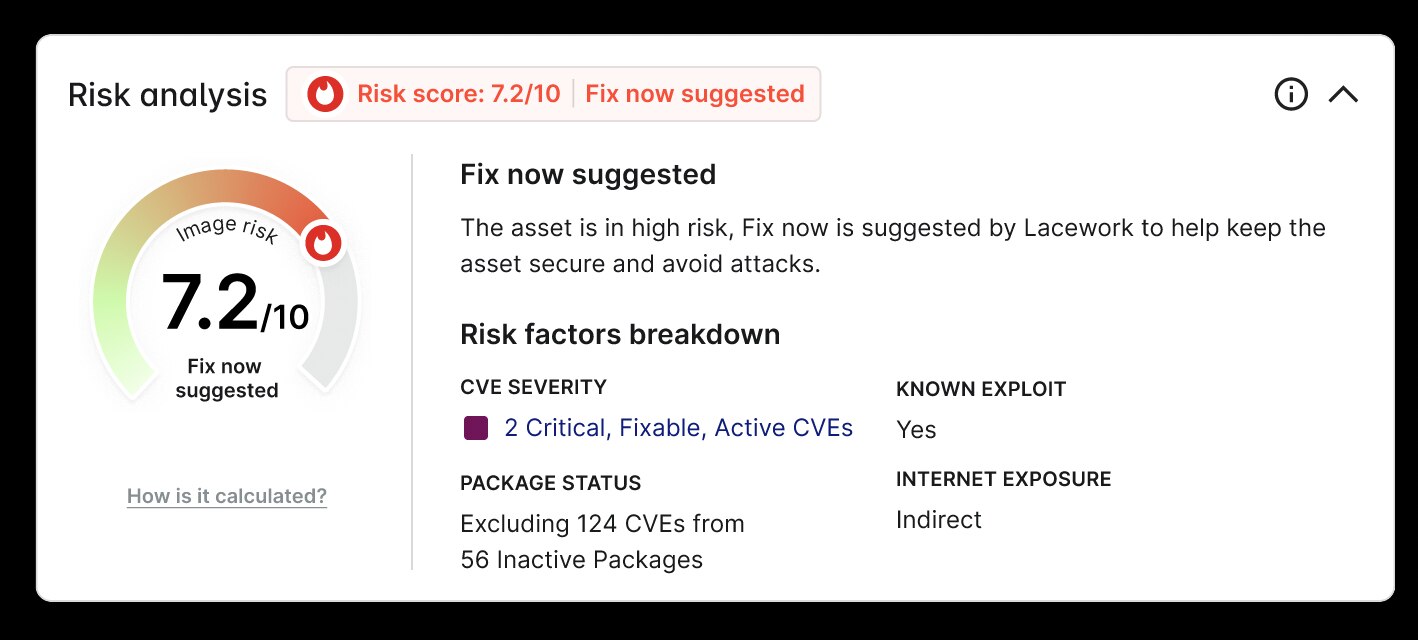The height and width of the screenshot is (640, 1418).
Task: Click the Excluding 124 CVEs text
Action: point(601,523)
